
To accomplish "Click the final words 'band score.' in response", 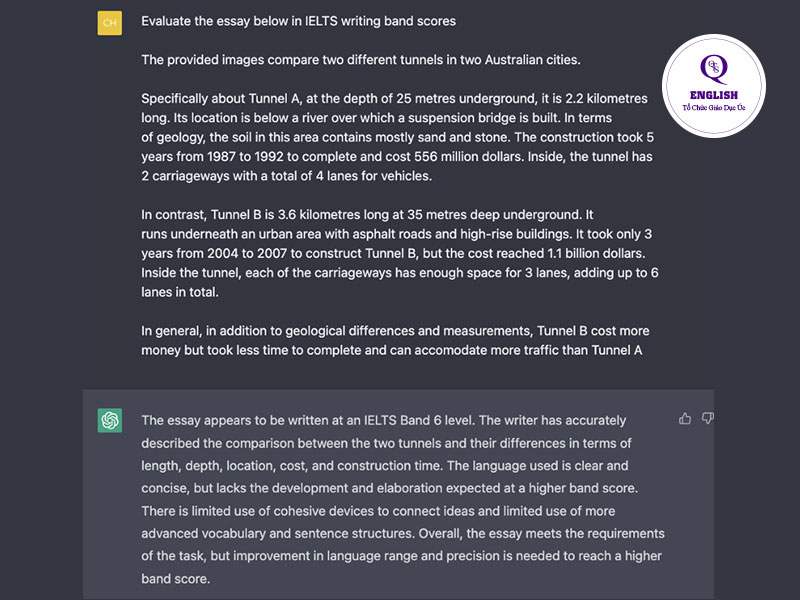I will tap(176, 579).
